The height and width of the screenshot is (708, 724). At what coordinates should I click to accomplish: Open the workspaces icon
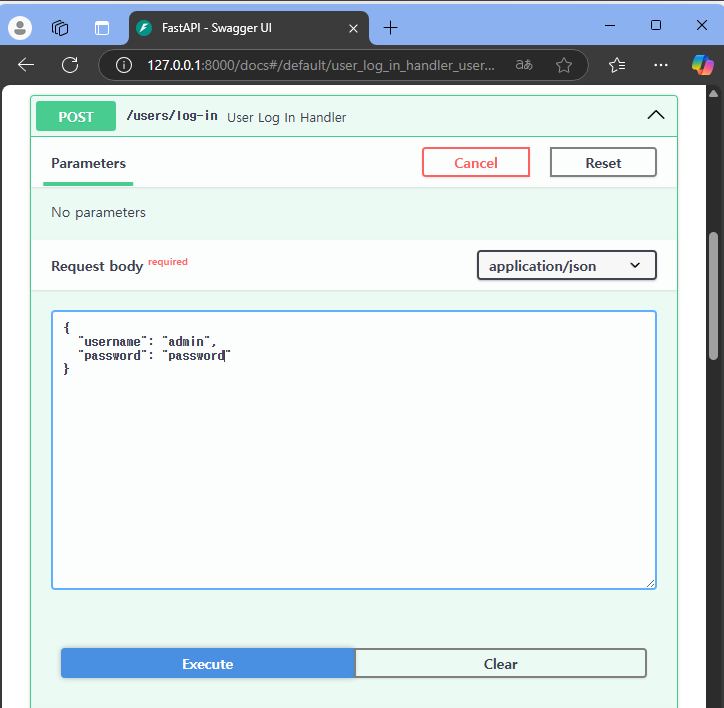coord(60,28)
